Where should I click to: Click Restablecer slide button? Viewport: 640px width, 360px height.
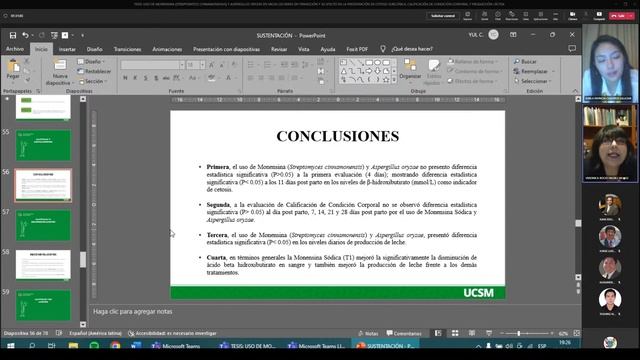(94, 71)
